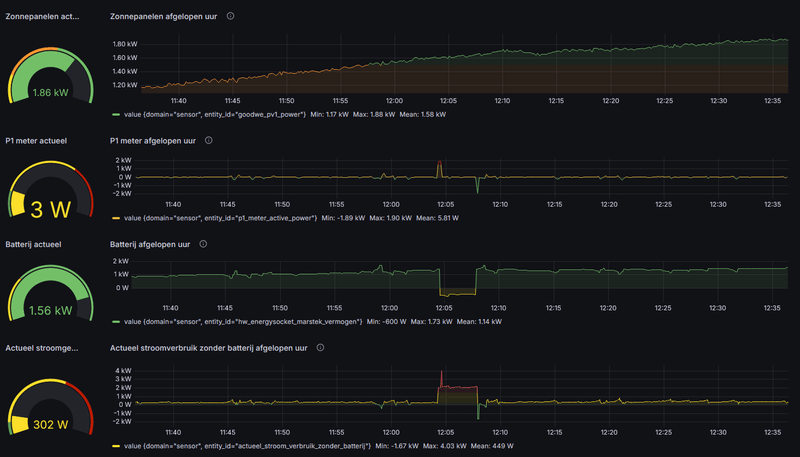Click info icon beside Batterij afgelopen uur
800x457 pixels.
click(203, 244)
